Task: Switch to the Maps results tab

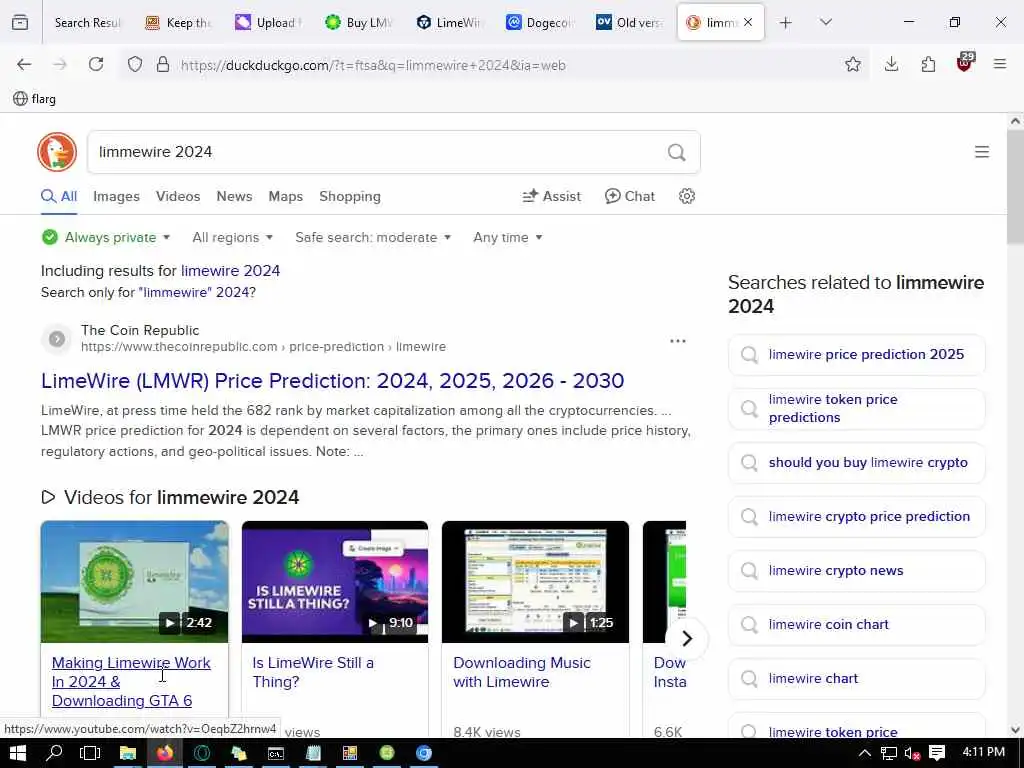Action: [x=285, y=196]
